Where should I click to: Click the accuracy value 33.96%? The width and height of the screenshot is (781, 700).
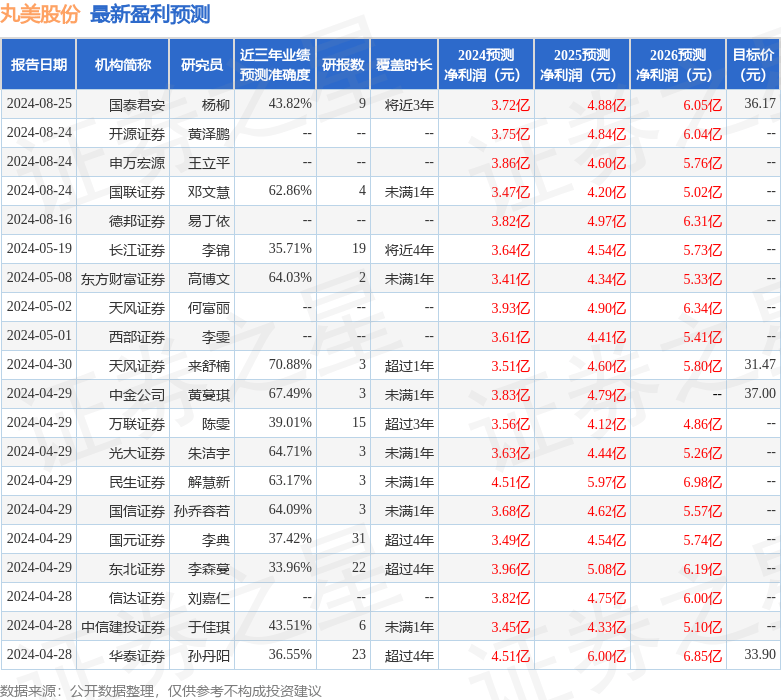click(290, 567)
